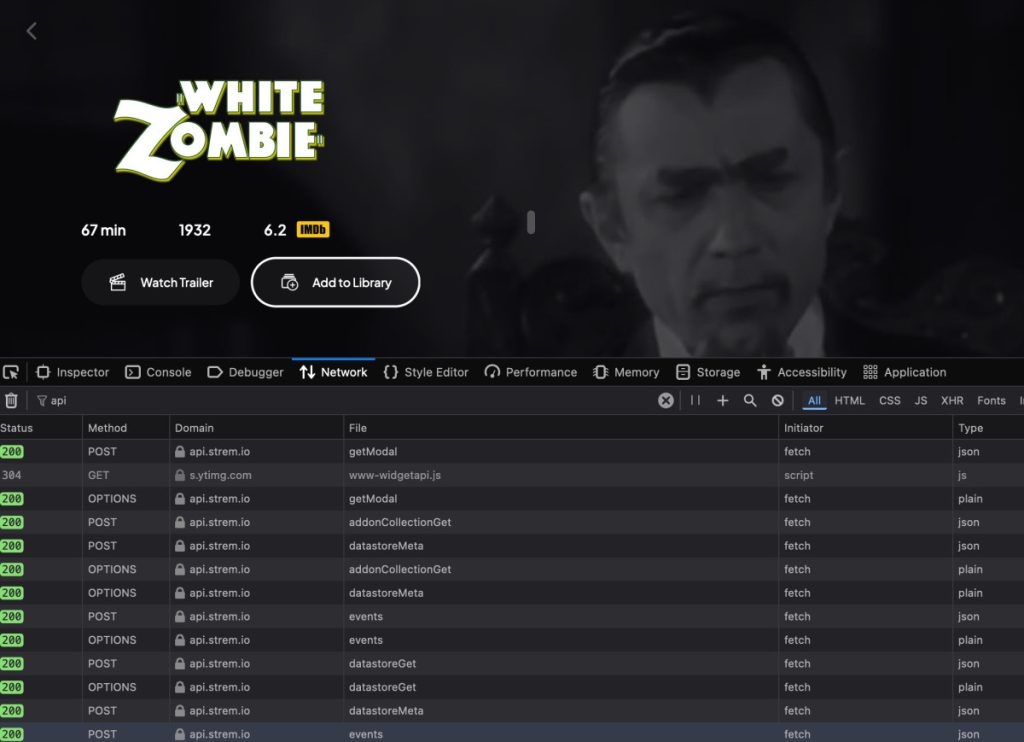Open the Memory tab

[626, 372]
